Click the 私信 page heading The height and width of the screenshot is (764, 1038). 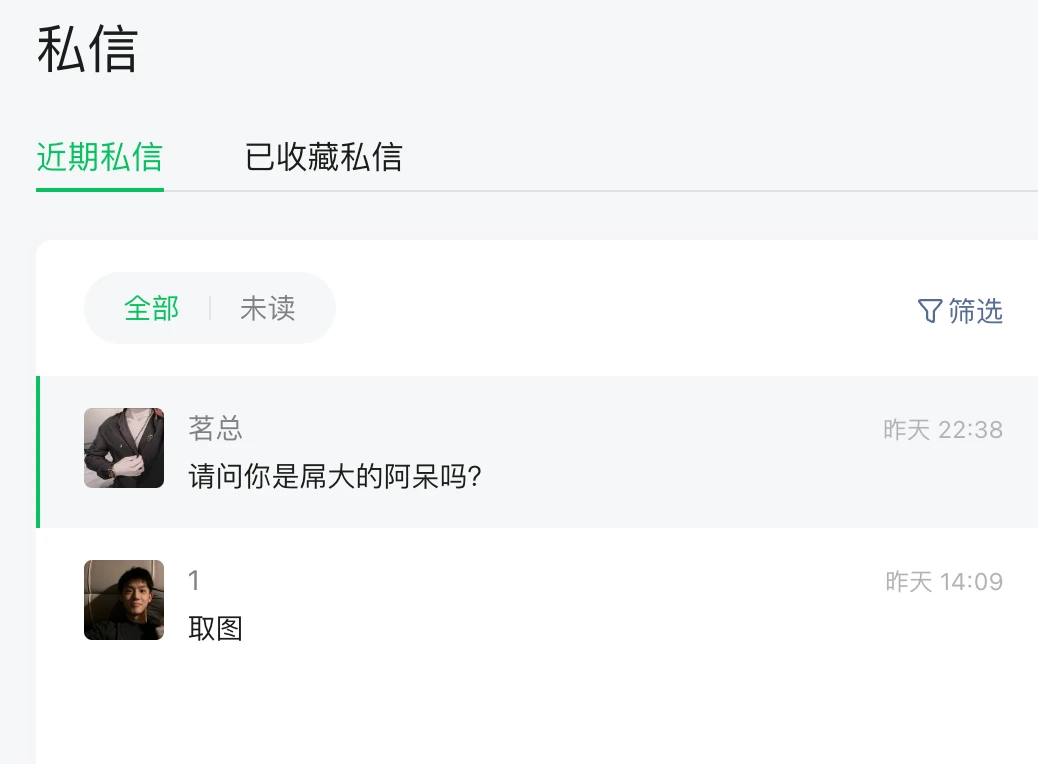pos(87,49)
